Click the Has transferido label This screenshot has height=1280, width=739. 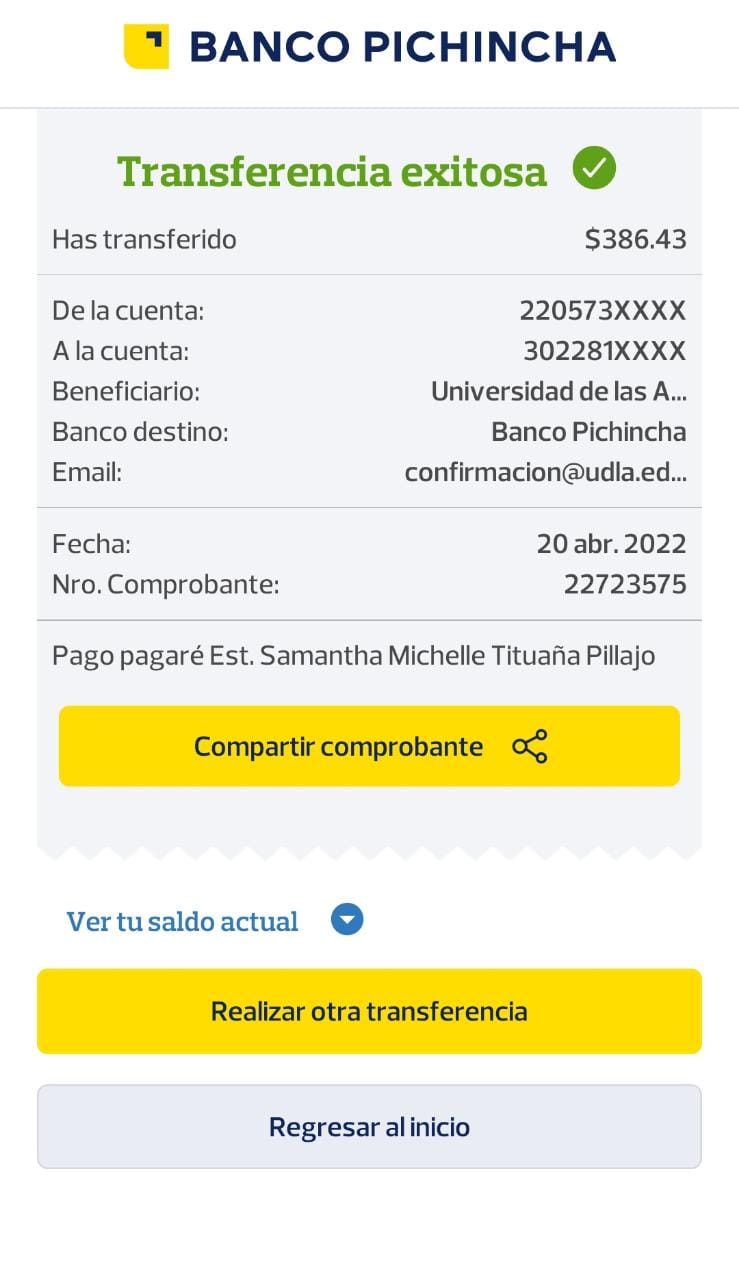pos(144,240)
